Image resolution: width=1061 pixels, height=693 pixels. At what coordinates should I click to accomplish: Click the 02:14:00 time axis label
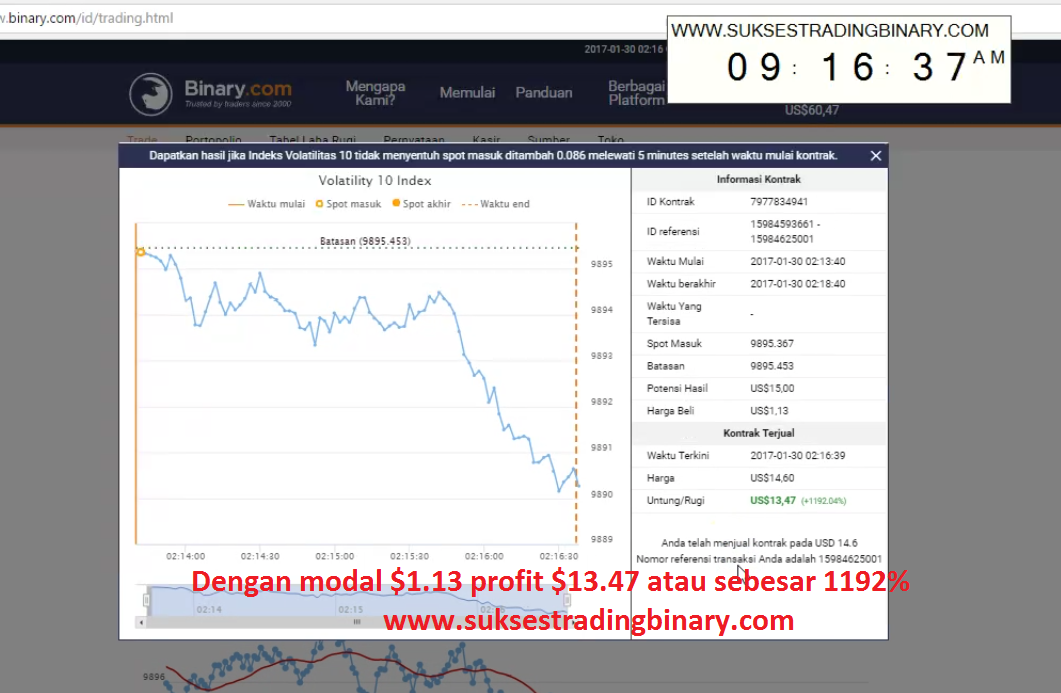click(185, 556)
